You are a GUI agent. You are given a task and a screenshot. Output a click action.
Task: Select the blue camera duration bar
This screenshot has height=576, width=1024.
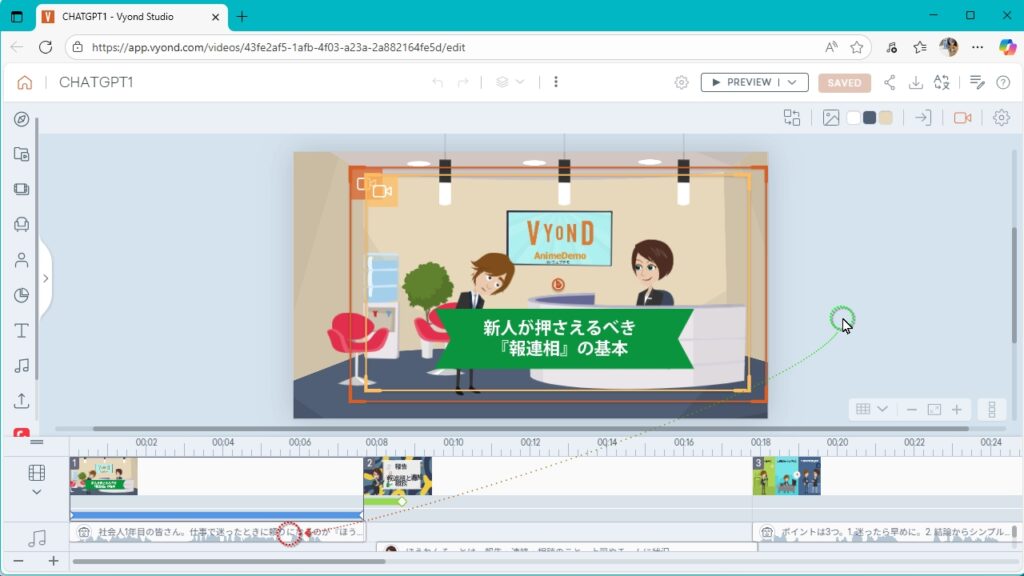217,515
